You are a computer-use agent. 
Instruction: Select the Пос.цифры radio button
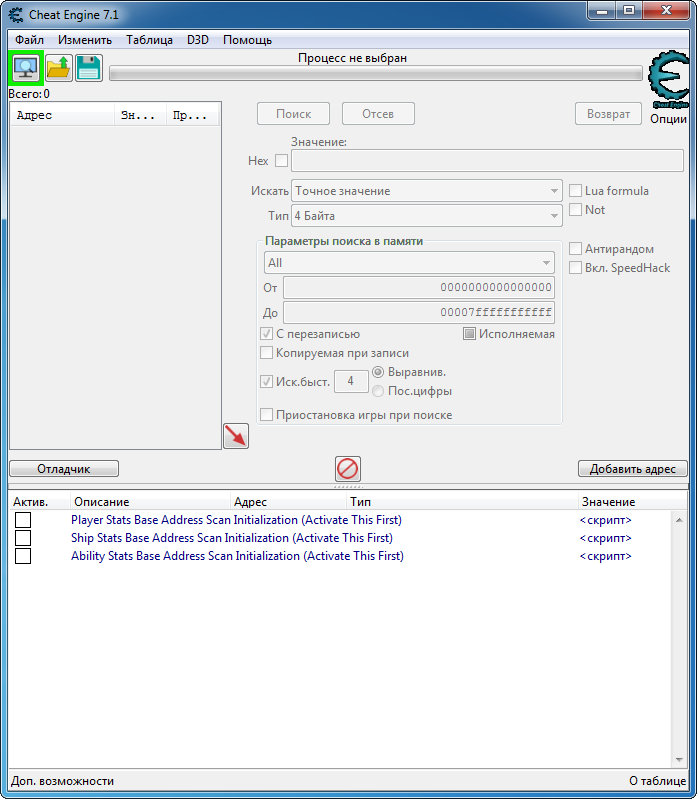378,391
